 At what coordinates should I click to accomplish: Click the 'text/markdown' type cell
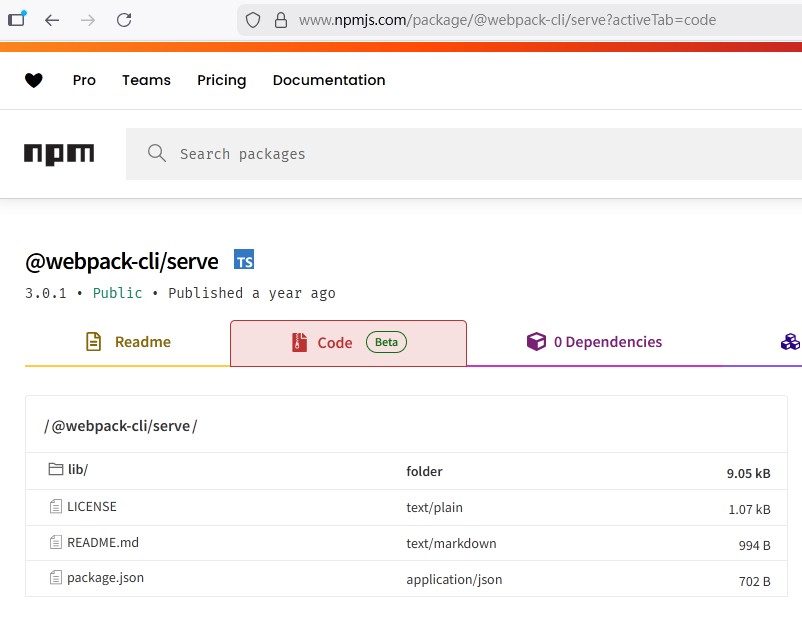(x=451, y=543)
